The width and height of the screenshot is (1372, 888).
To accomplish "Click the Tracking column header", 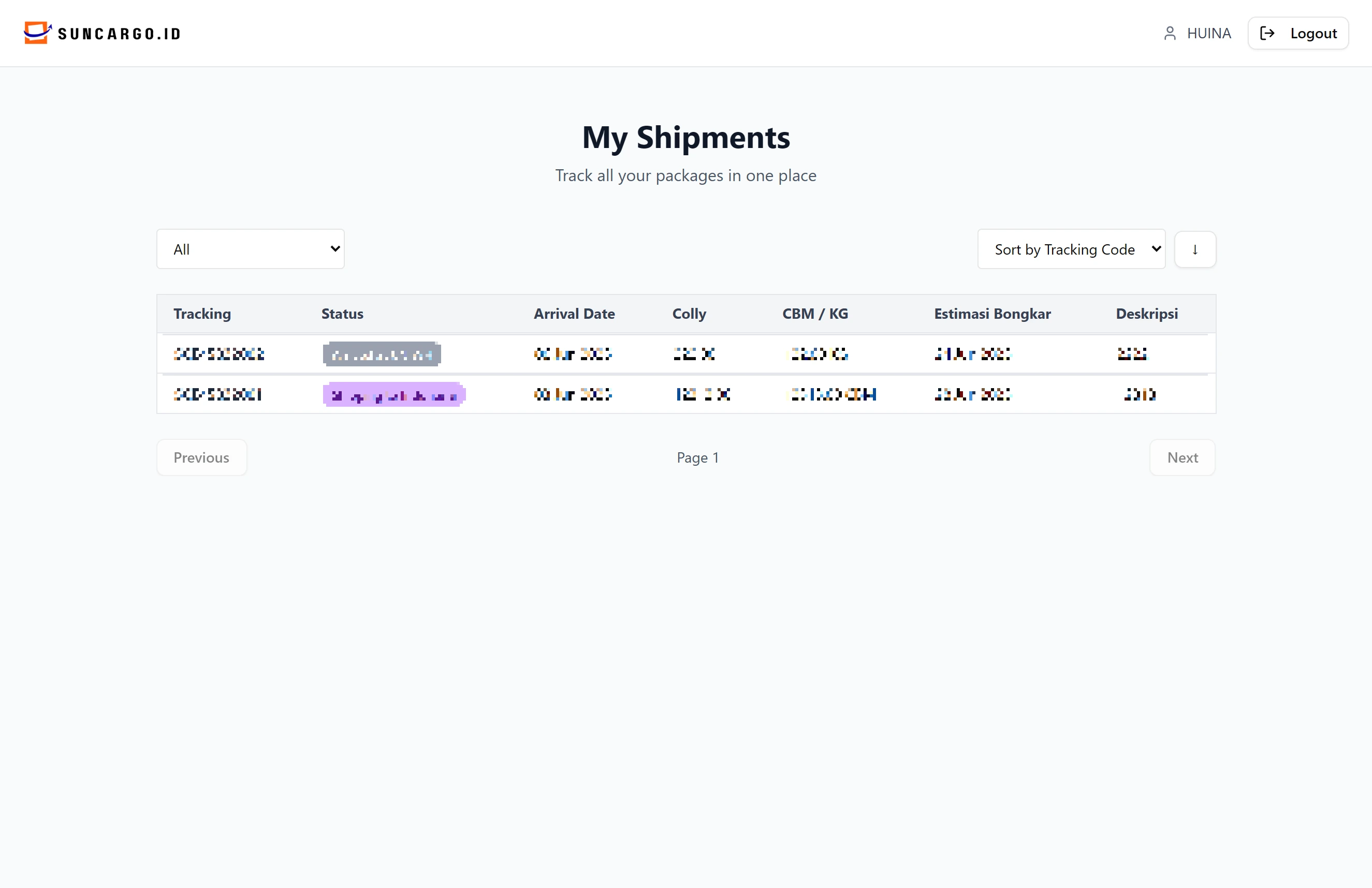I will [202, 314].
